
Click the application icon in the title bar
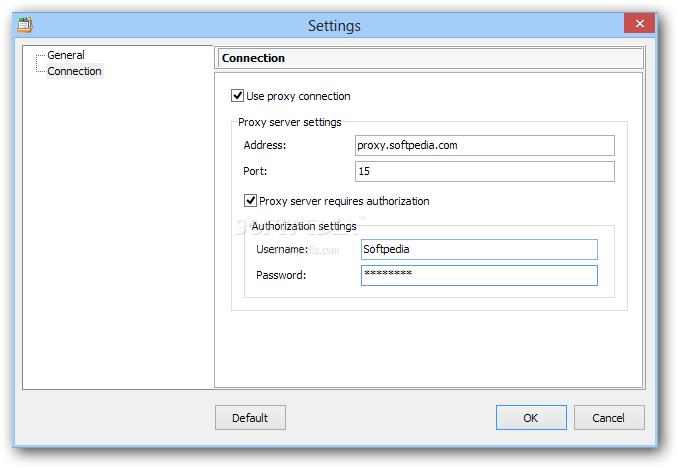pos(25,25)
